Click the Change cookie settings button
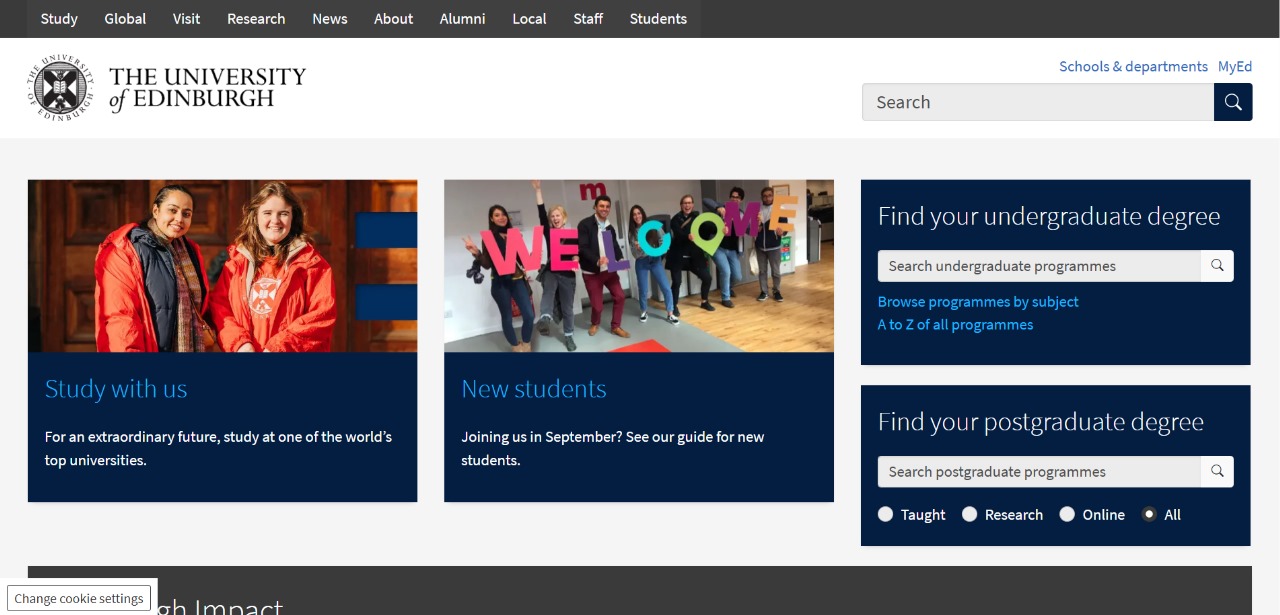 (79, 598)
